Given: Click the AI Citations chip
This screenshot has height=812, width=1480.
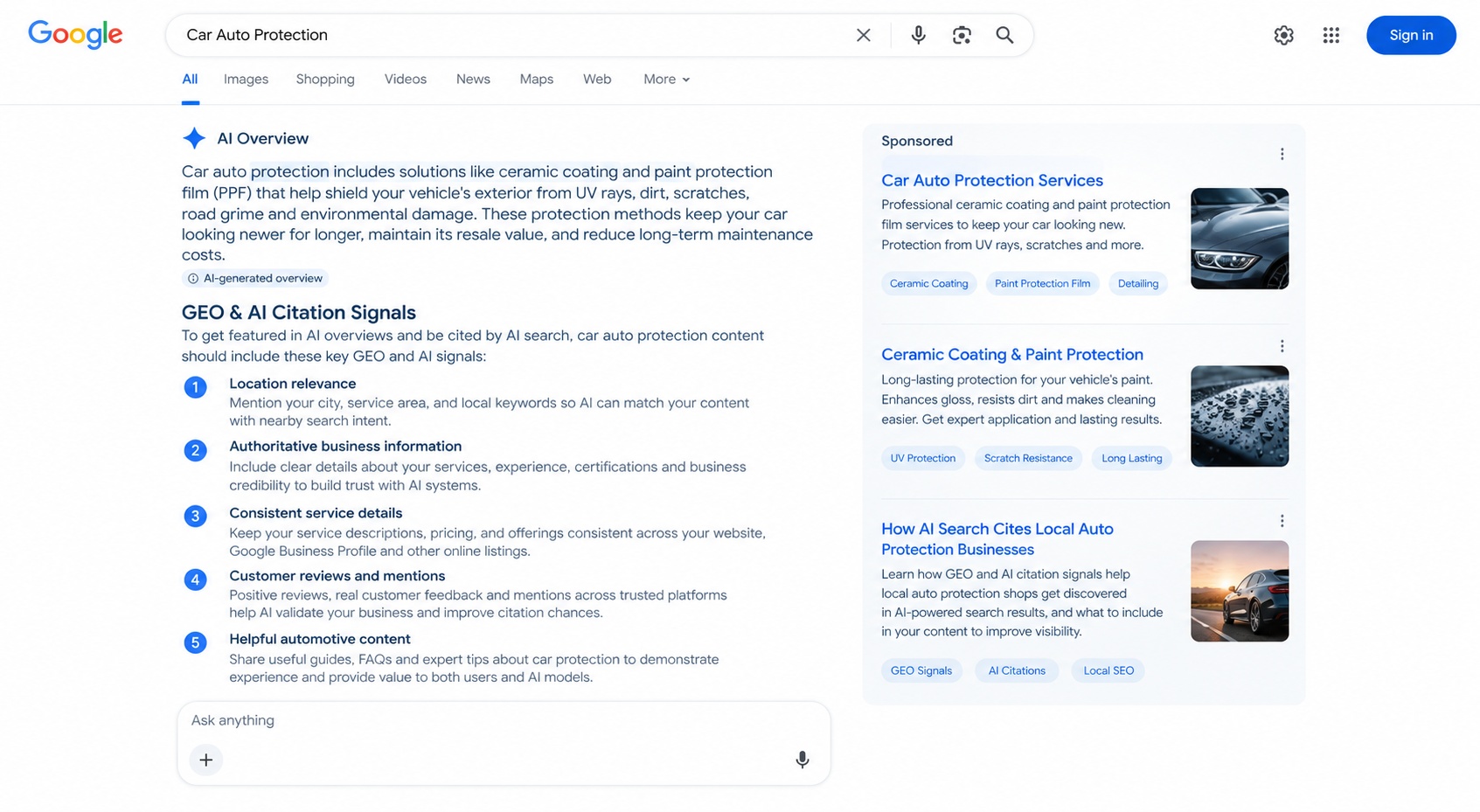Looking at the screenshot, I should 1017,670.
